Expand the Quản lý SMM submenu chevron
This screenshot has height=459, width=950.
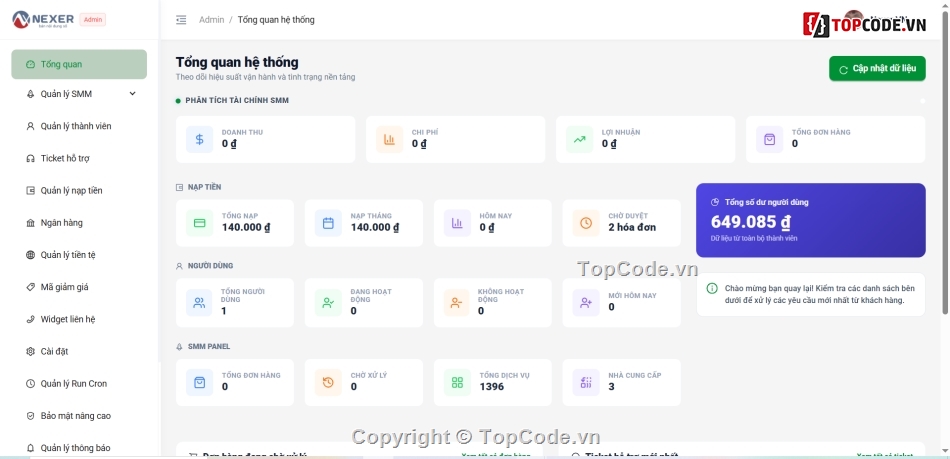point(133,94)
